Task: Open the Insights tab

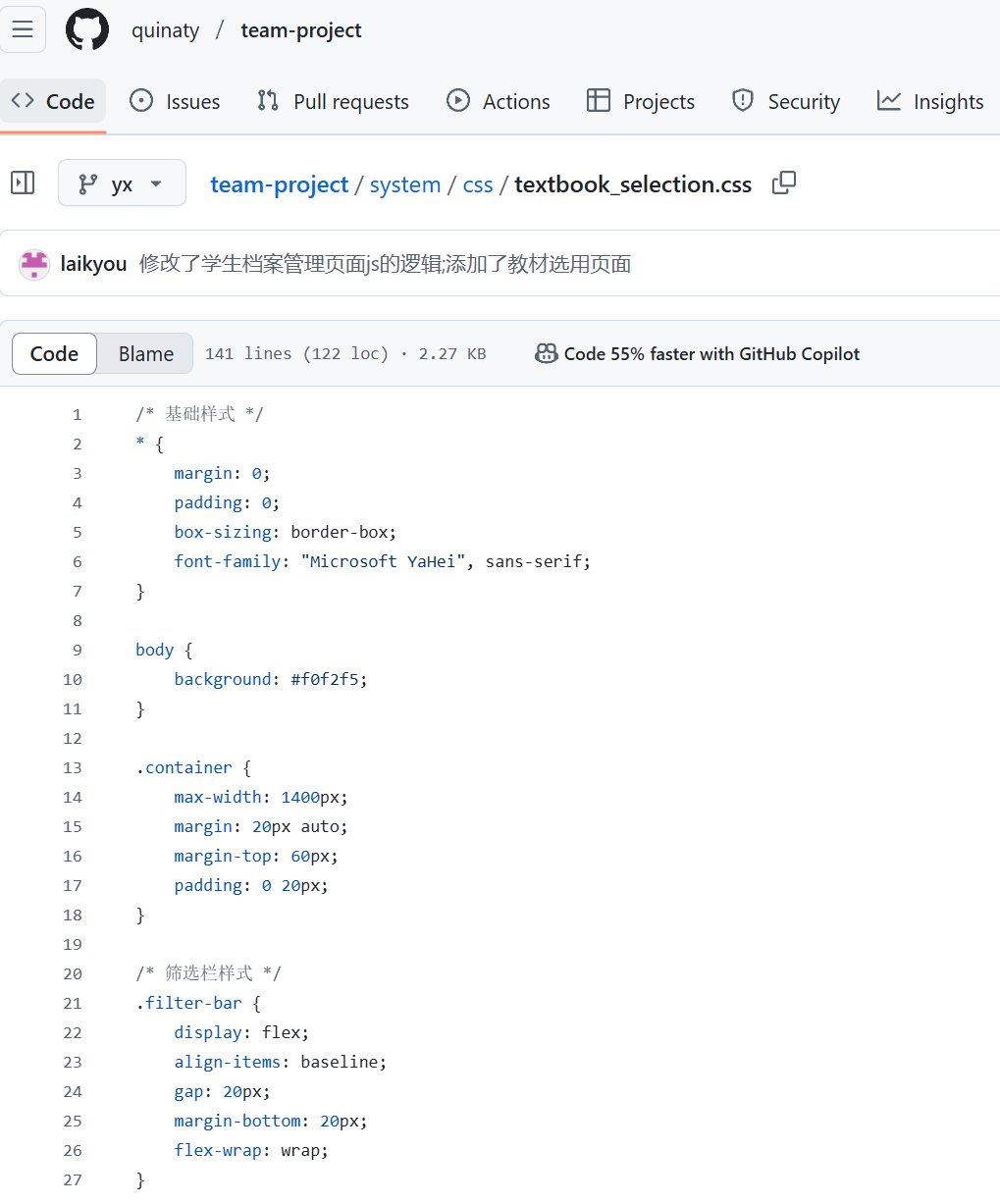Action: (x=929, y=101)
